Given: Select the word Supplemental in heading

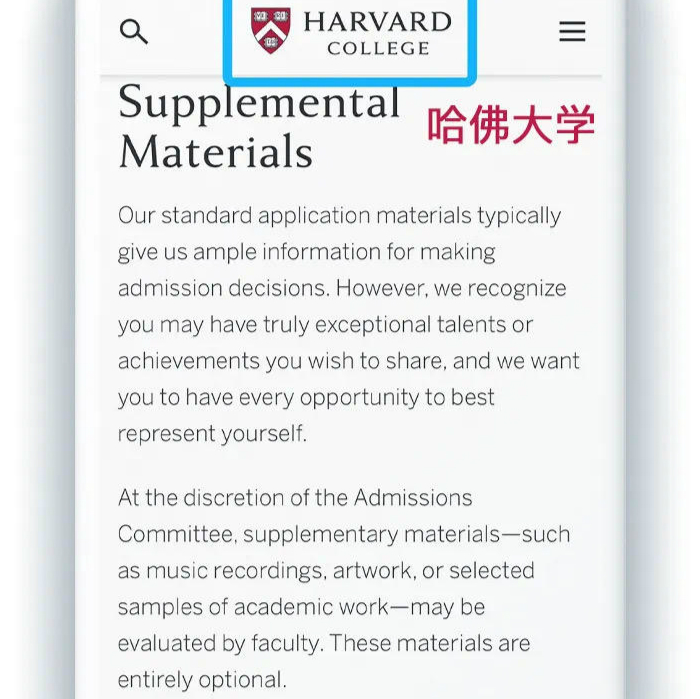Looking at the screenshot, I should click(x=259, y=104).
